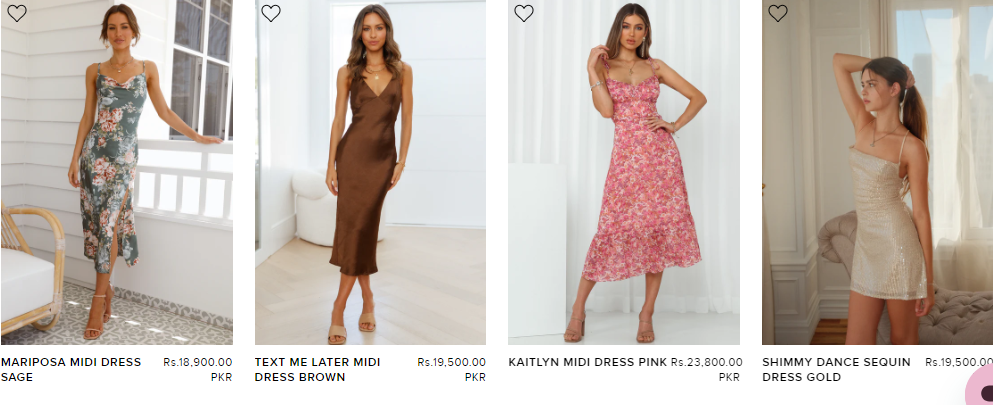The width and height of the screenshot is (993, 405).
Task: Click PKR label under Kaitlyn dress price
Action: tap(729, 377)
